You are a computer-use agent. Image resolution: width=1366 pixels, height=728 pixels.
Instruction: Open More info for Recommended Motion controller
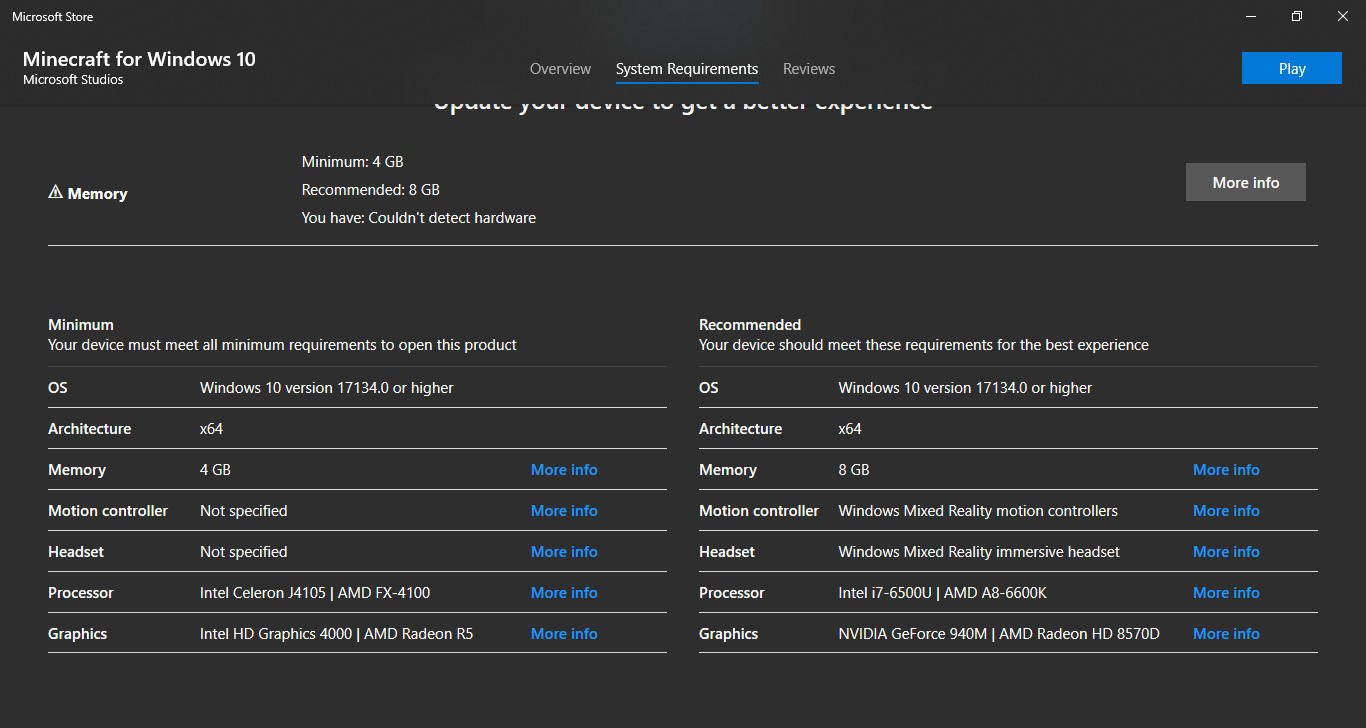tap(1226, 511)
